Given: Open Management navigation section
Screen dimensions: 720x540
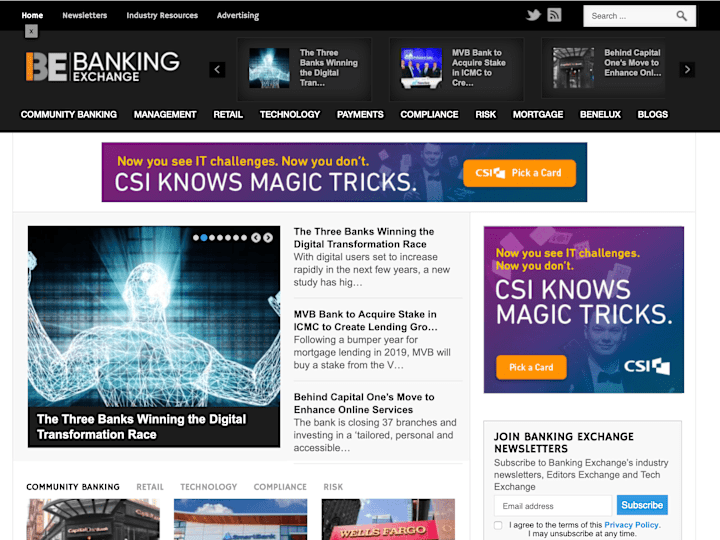Looking at the screenshot, I should point(165,114).
